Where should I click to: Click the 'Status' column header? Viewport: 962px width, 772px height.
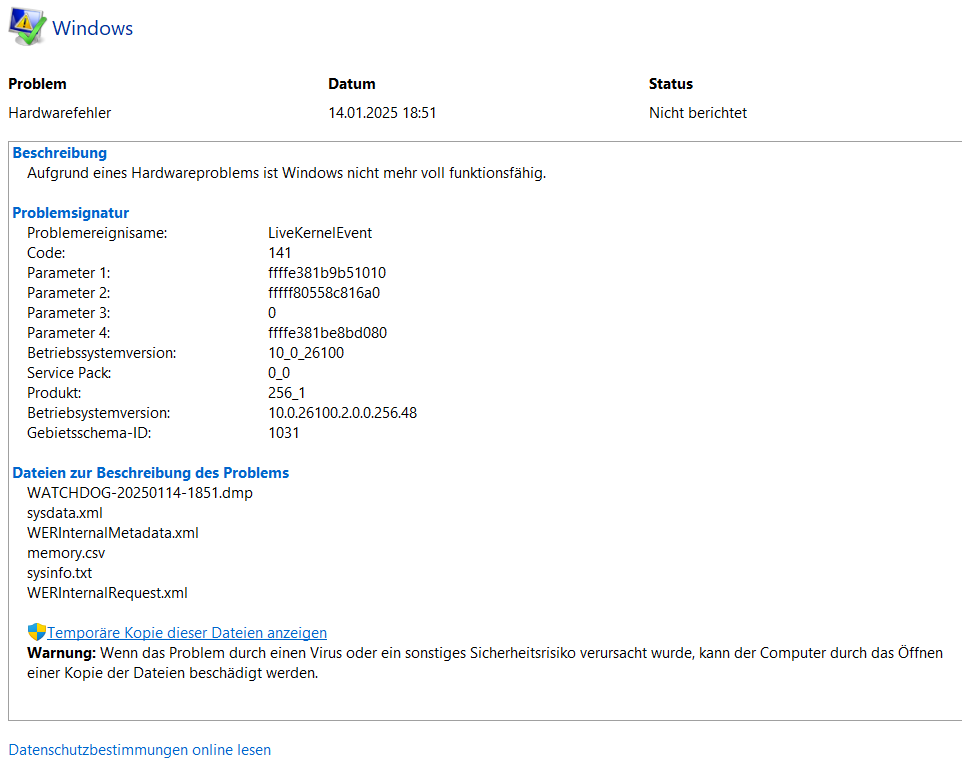(x=671, y=84)
